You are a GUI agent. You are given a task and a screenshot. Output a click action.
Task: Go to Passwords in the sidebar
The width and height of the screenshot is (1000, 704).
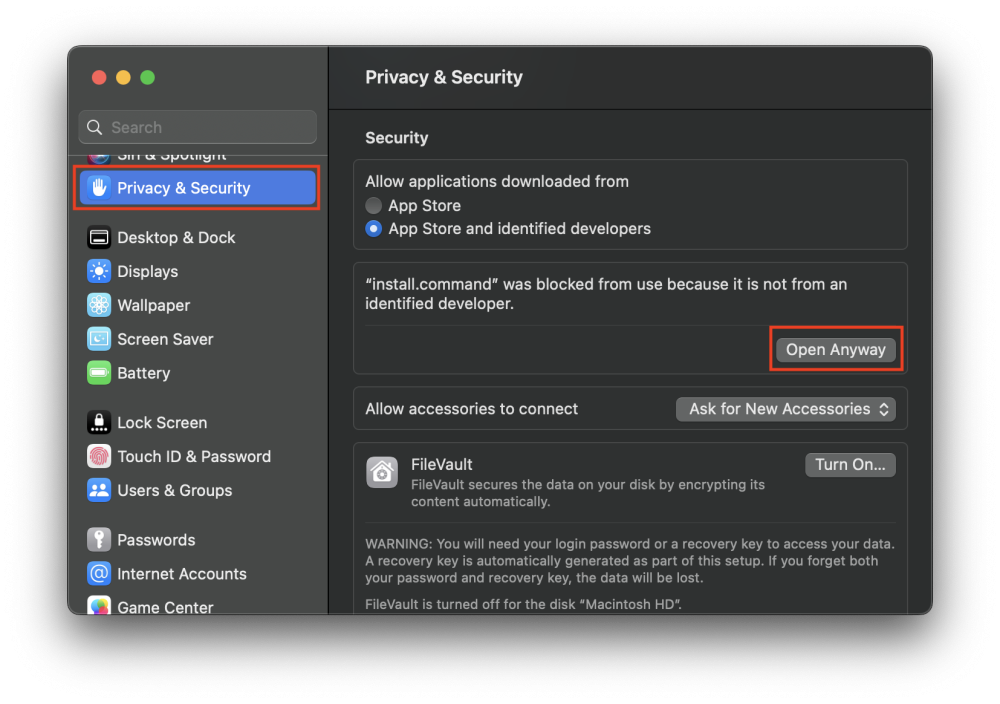(x=156, y=540)
